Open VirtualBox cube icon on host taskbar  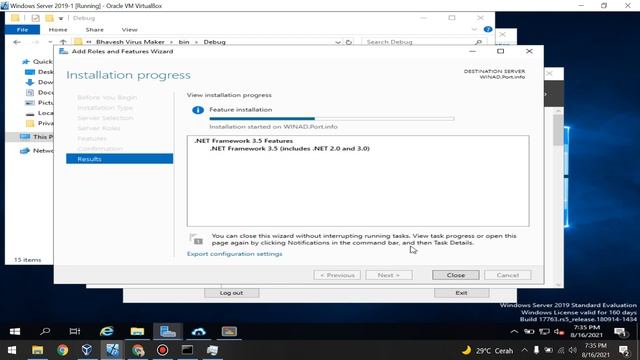(87, 350)
